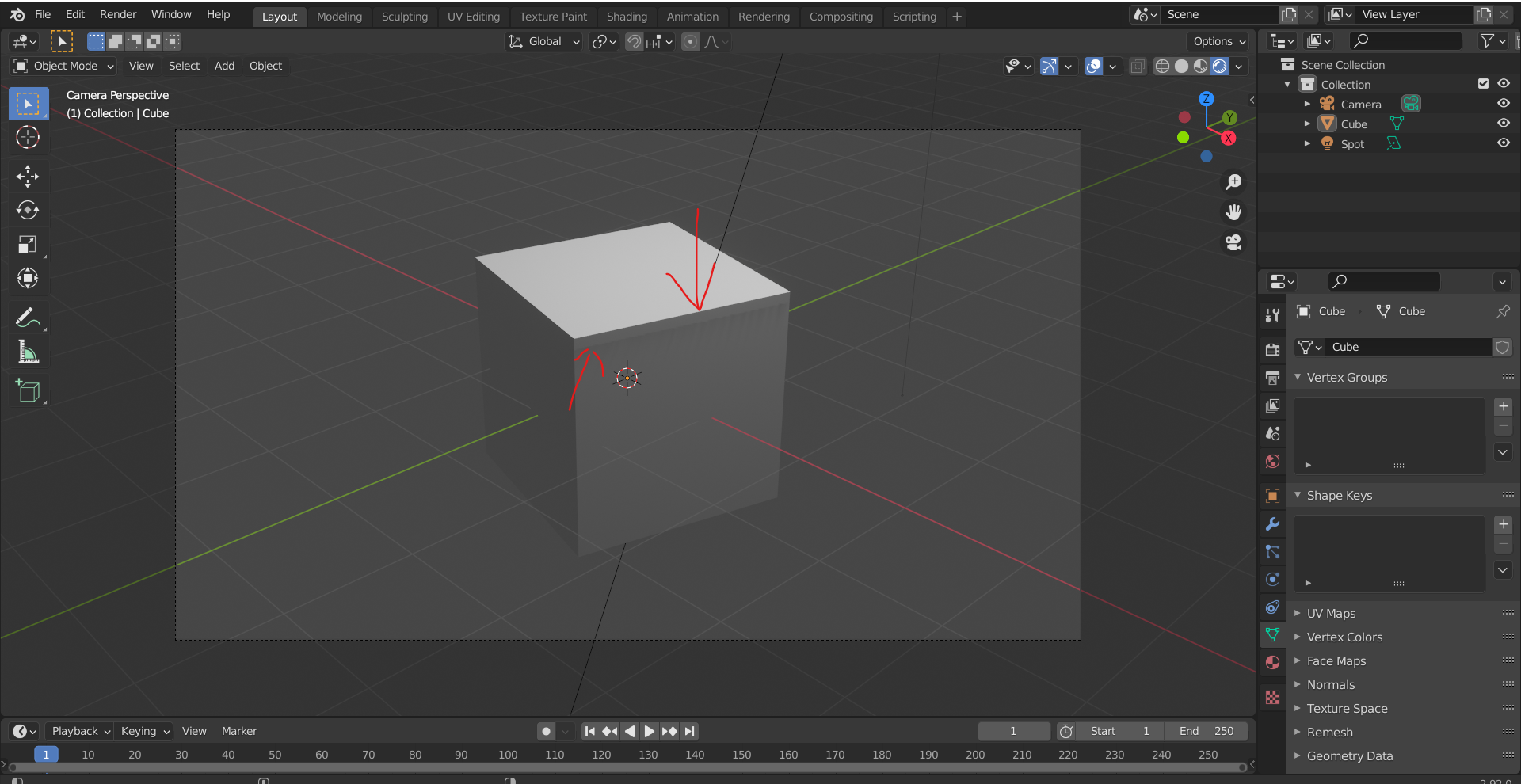Open the World properties tab

coord(1272,461)
